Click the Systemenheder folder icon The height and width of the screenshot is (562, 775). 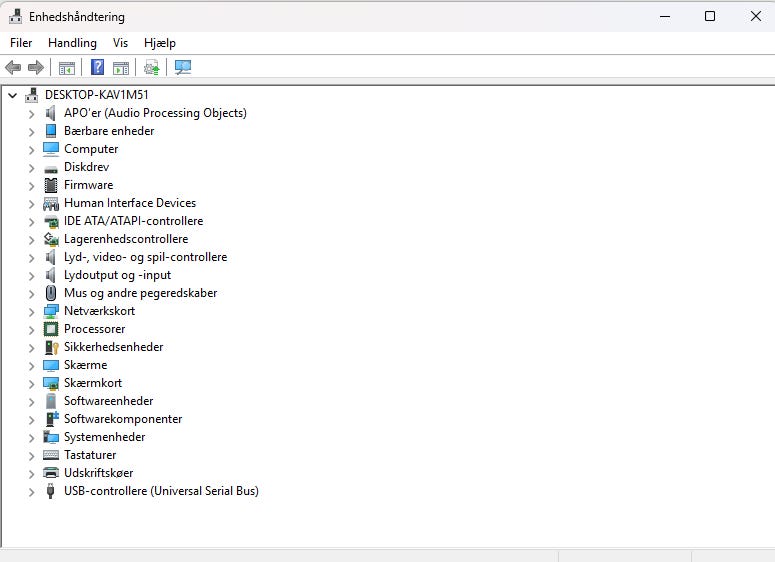click(x=51, y=437)
